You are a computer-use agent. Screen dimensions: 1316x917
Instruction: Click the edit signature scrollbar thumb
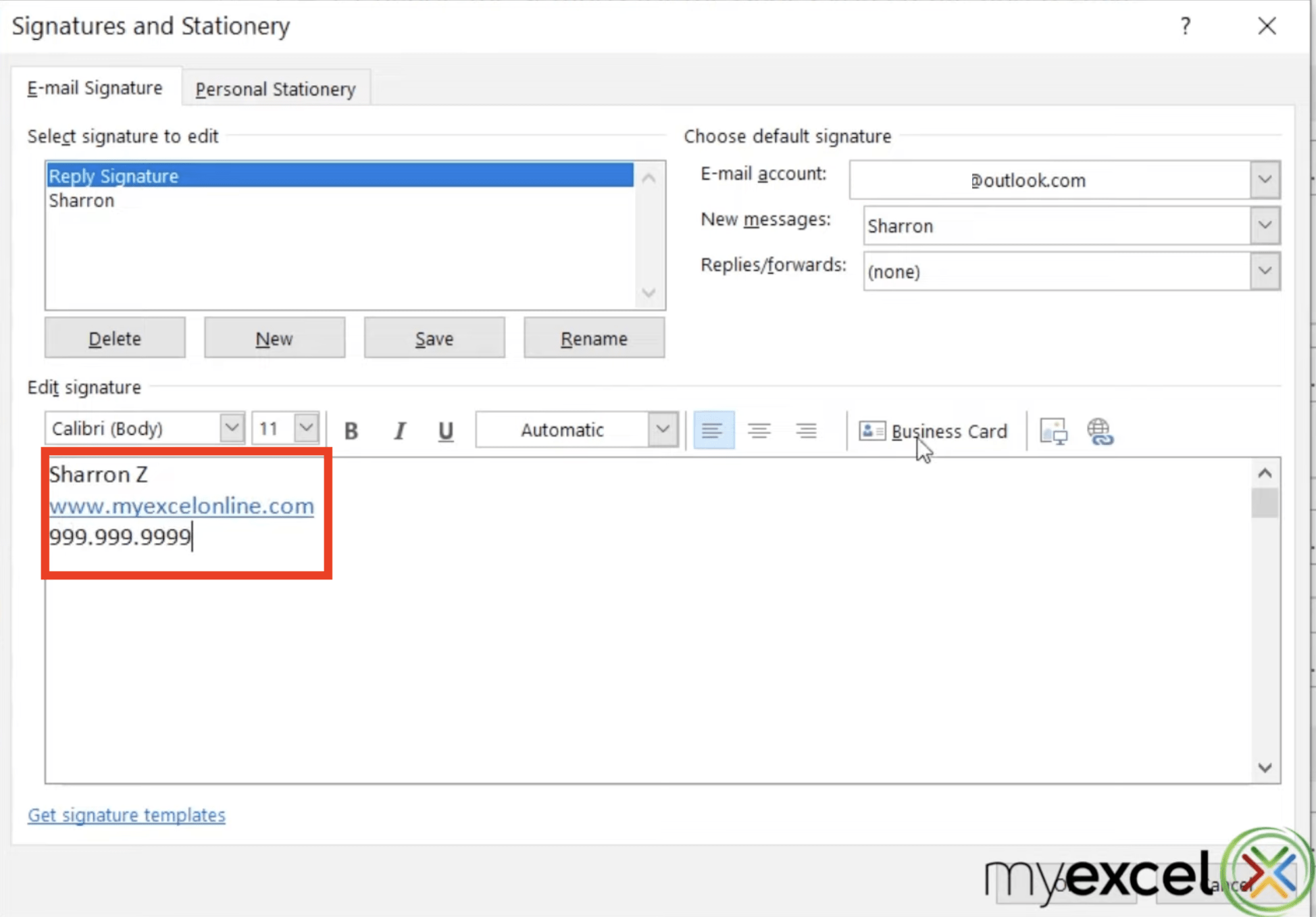point(1265,502)
